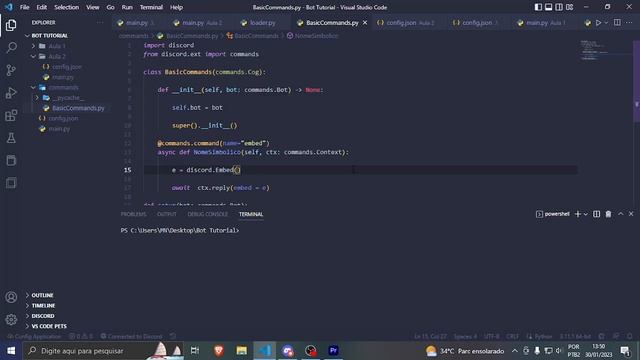The width and height of the screenshot is (640, 360).
Task: Switch to the loader.py editor tab
Action: tap(262, 23)
